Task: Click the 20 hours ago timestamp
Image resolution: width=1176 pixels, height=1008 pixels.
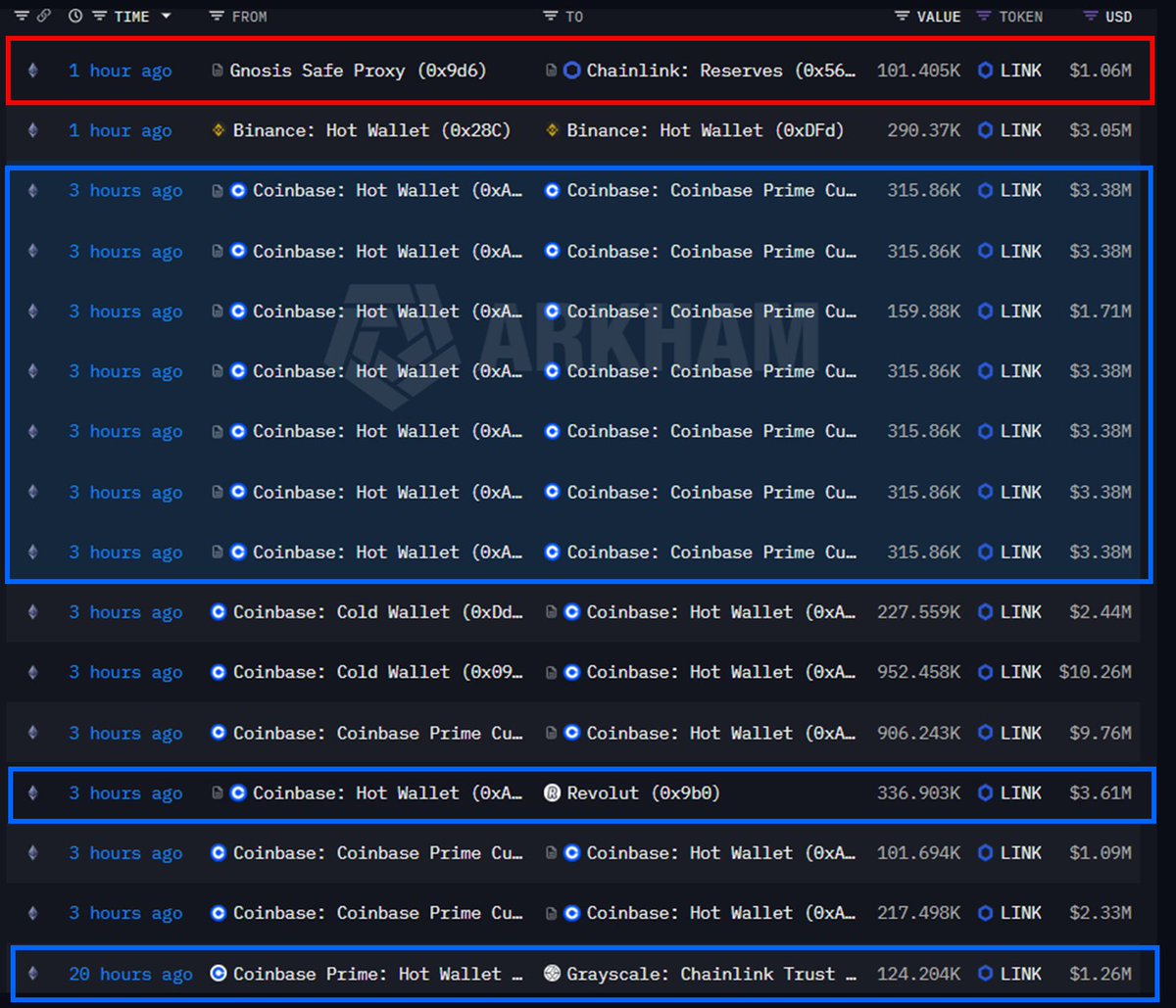Action: click(130, 974)
